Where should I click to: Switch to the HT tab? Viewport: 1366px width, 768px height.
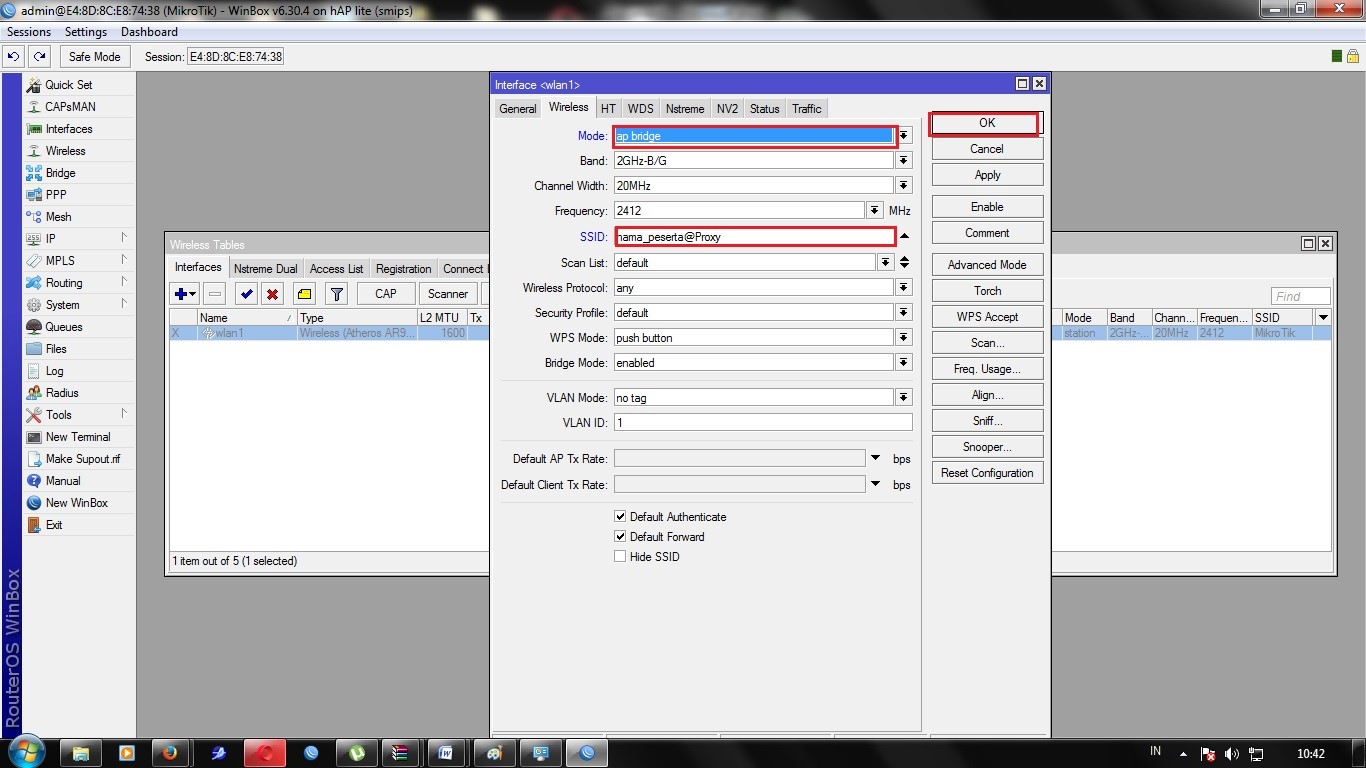click(608, 109)
